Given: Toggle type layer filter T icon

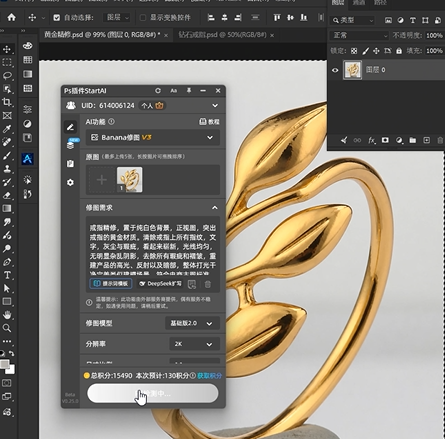Looking at the screenshot, I should coord(413,21).
